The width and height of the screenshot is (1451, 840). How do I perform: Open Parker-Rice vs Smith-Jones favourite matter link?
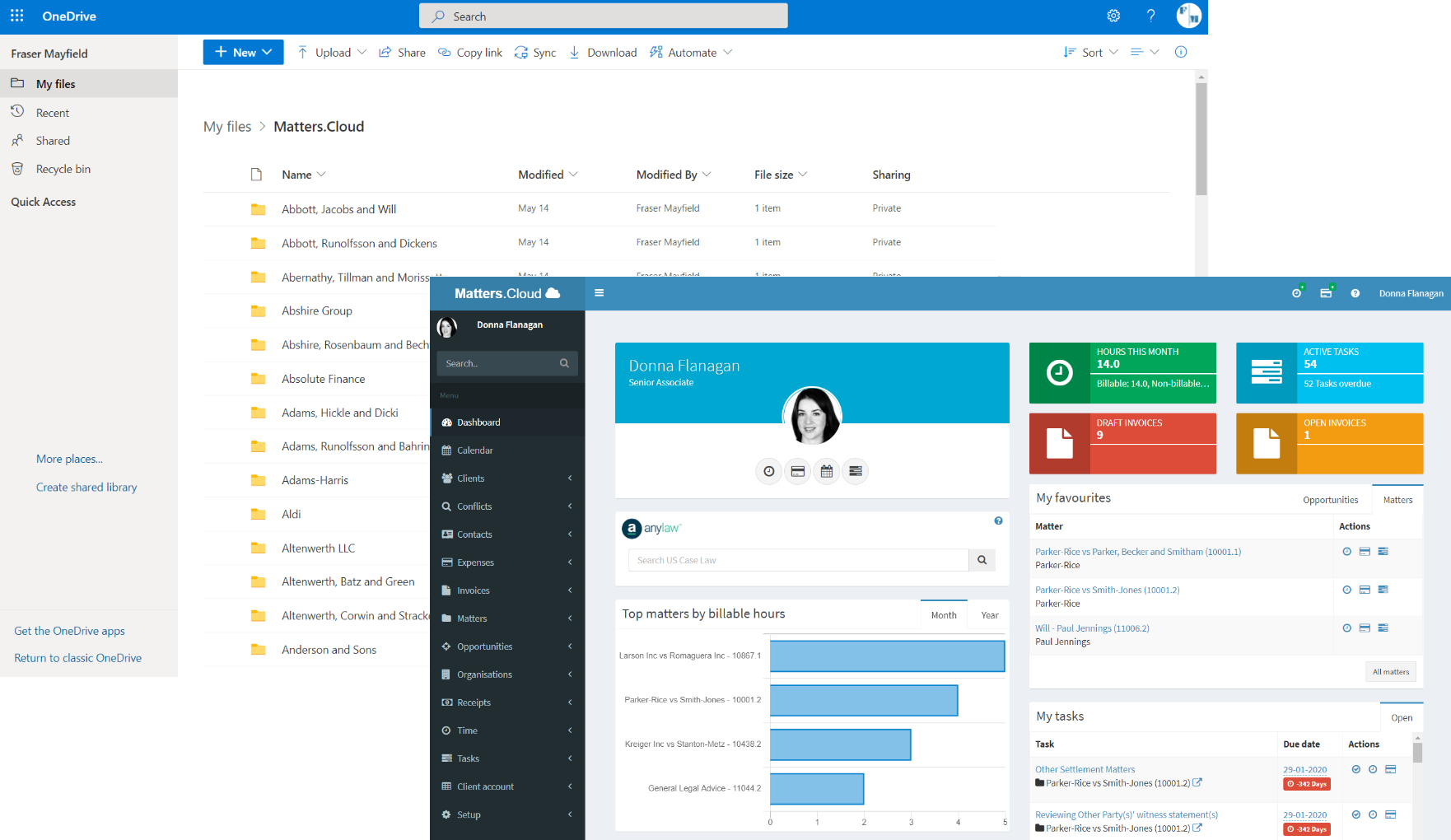(x=1108, y=590)
